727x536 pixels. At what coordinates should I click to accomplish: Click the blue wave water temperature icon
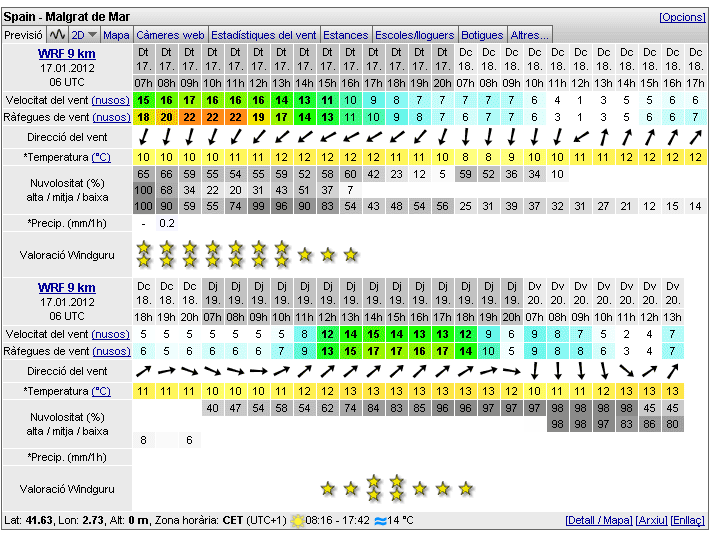[380, 521]
